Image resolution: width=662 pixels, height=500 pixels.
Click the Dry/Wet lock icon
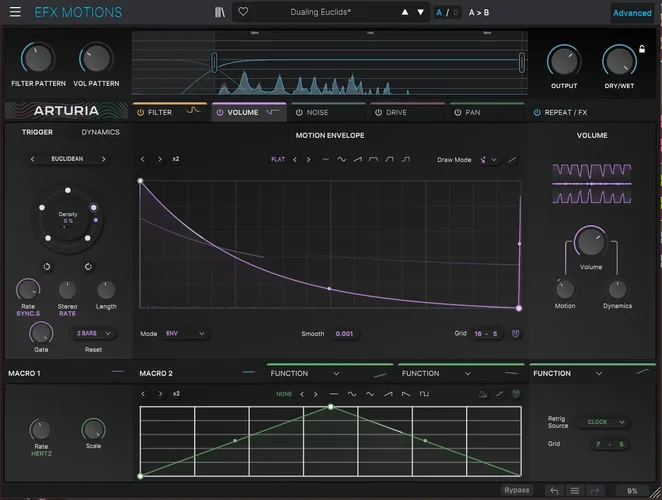(641, 48)
